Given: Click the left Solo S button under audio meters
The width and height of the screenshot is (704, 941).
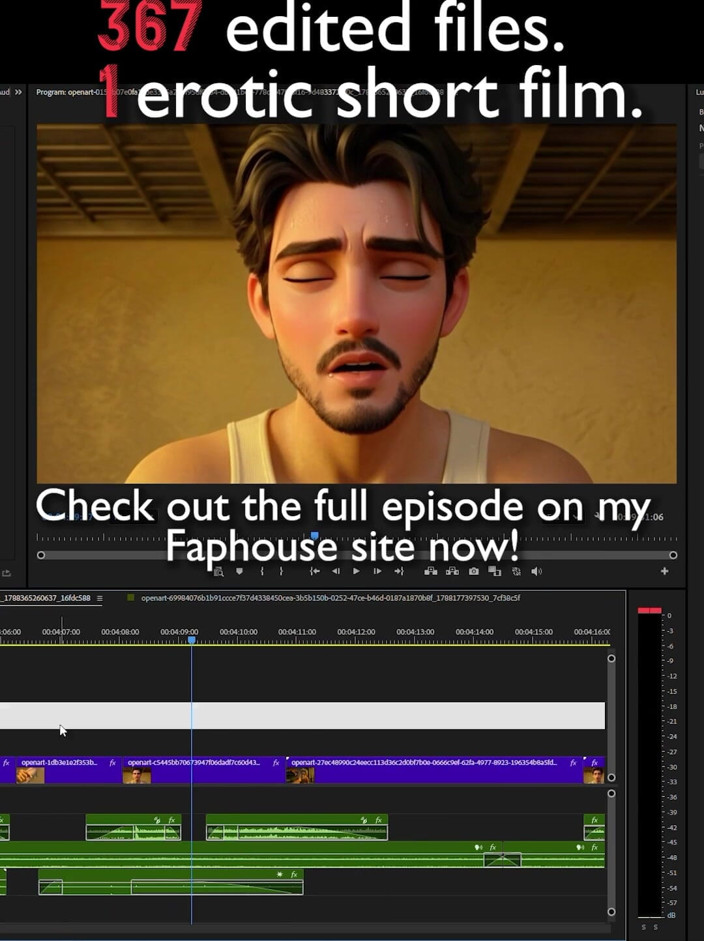Looking at the screenshot, I should click(x=645, y=927).
